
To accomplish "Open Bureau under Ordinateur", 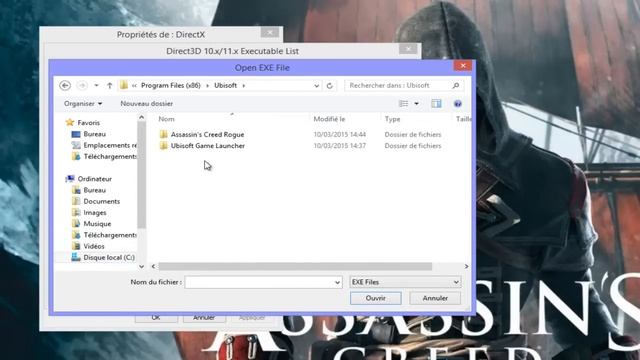I will pos(94,190).
